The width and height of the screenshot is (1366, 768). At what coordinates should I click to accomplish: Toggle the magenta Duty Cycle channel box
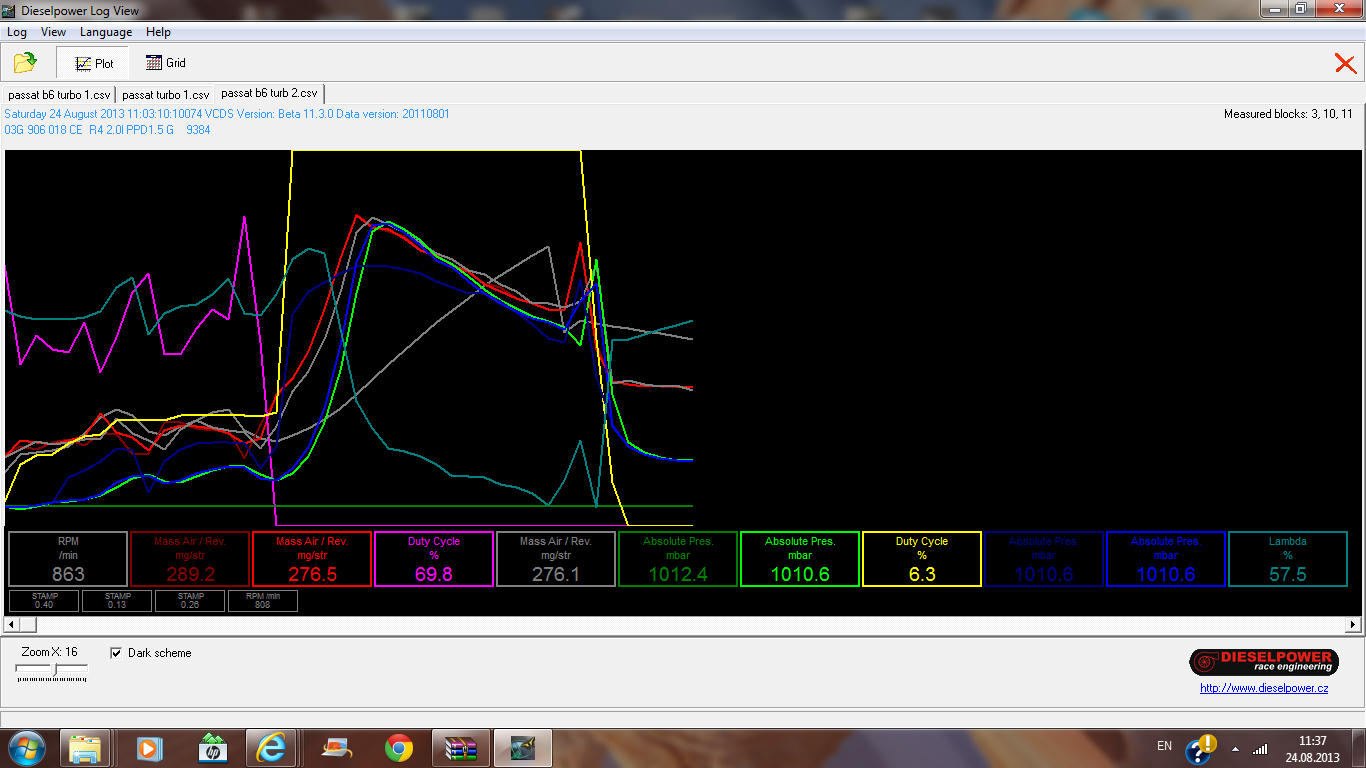(433, 559)
